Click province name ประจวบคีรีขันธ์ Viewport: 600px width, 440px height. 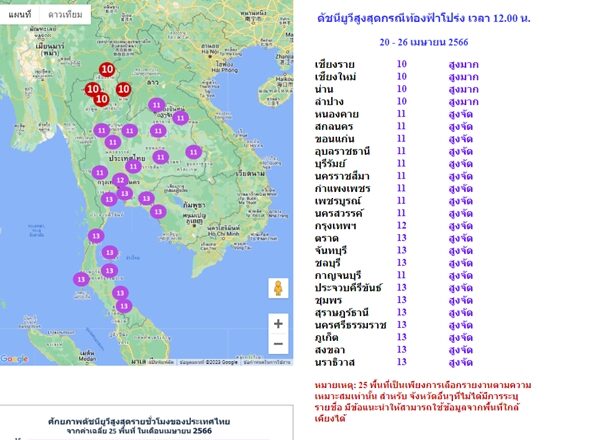pyautogui.click(x=348, y=288)
